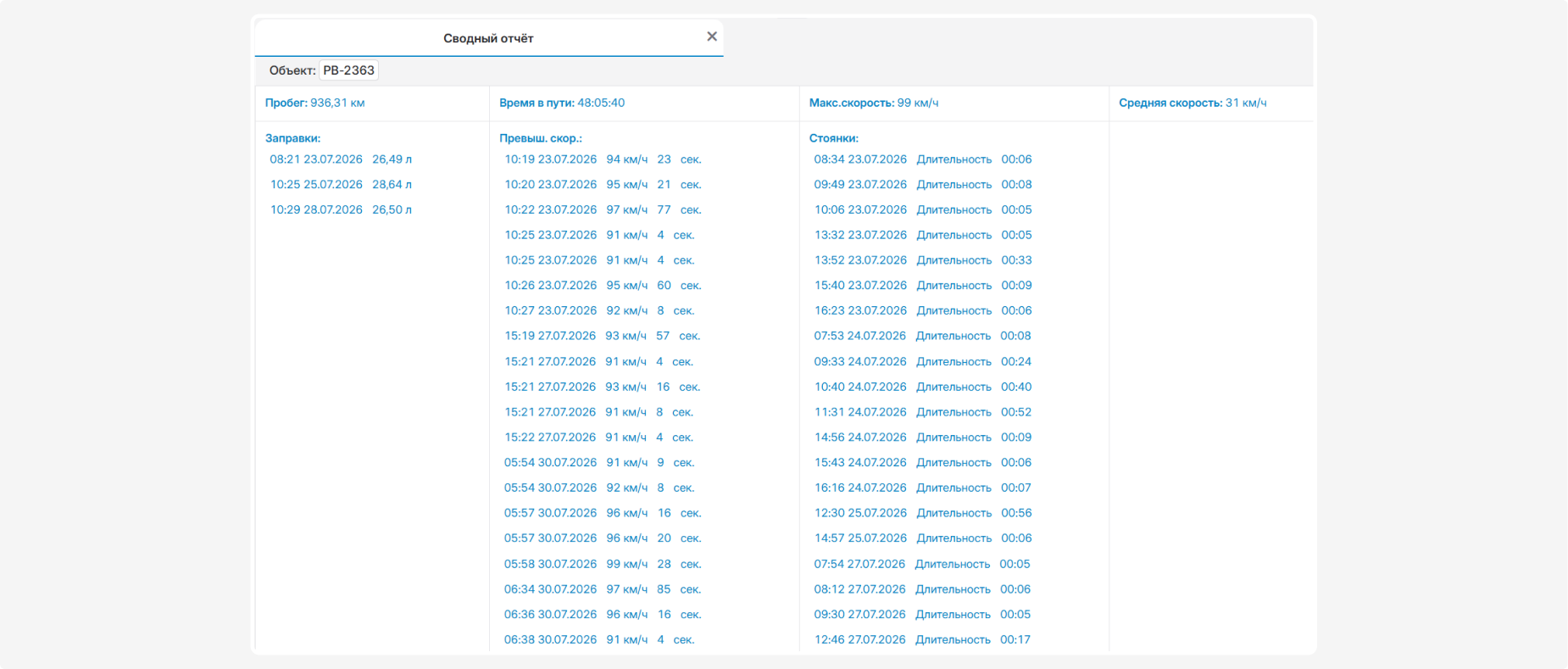Select the Сводный отчёт tab
The height and width of the screenshot is (669, 1568).
488,38
